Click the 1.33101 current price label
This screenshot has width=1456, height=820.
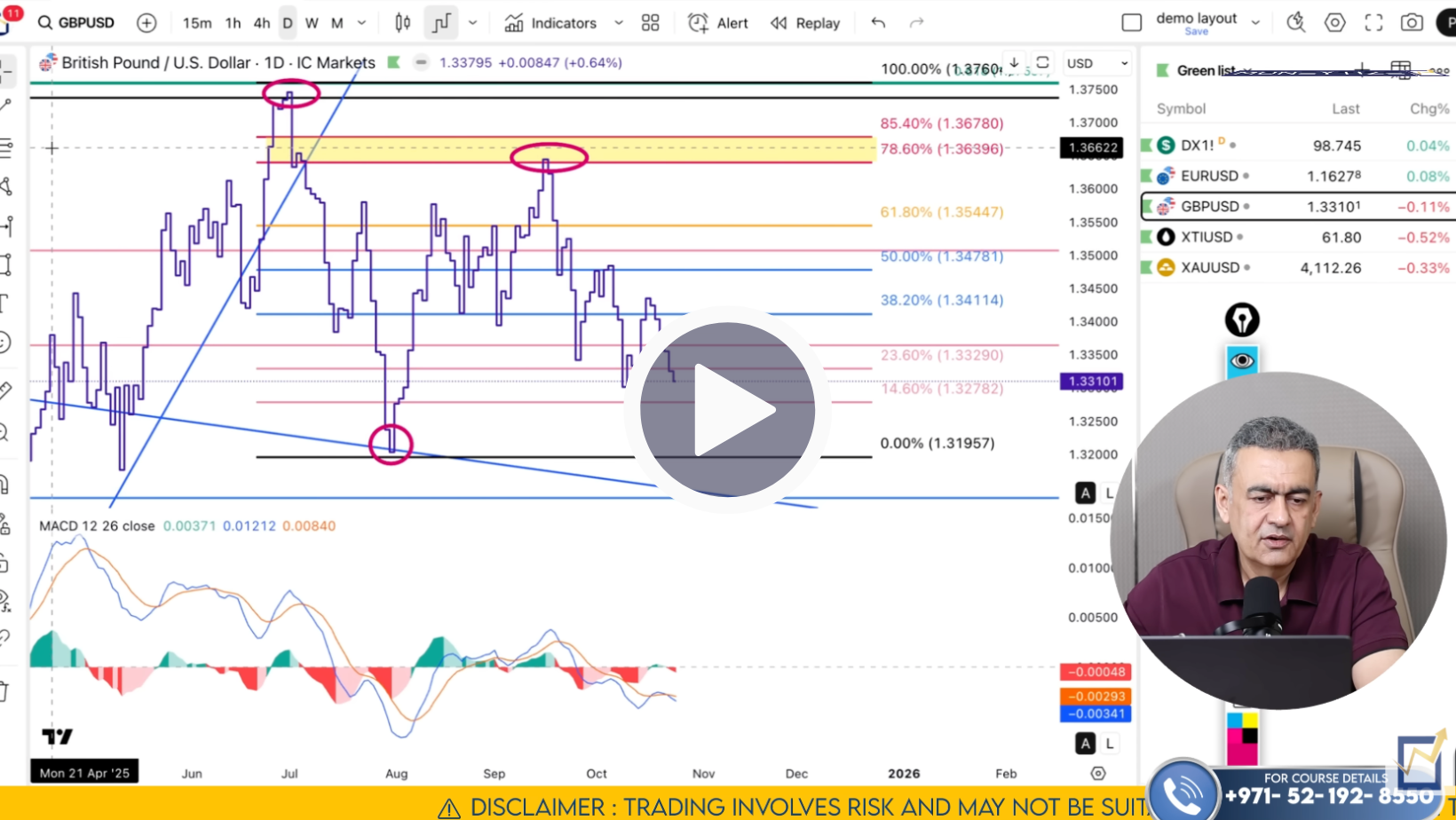[x=1092, y=382]
